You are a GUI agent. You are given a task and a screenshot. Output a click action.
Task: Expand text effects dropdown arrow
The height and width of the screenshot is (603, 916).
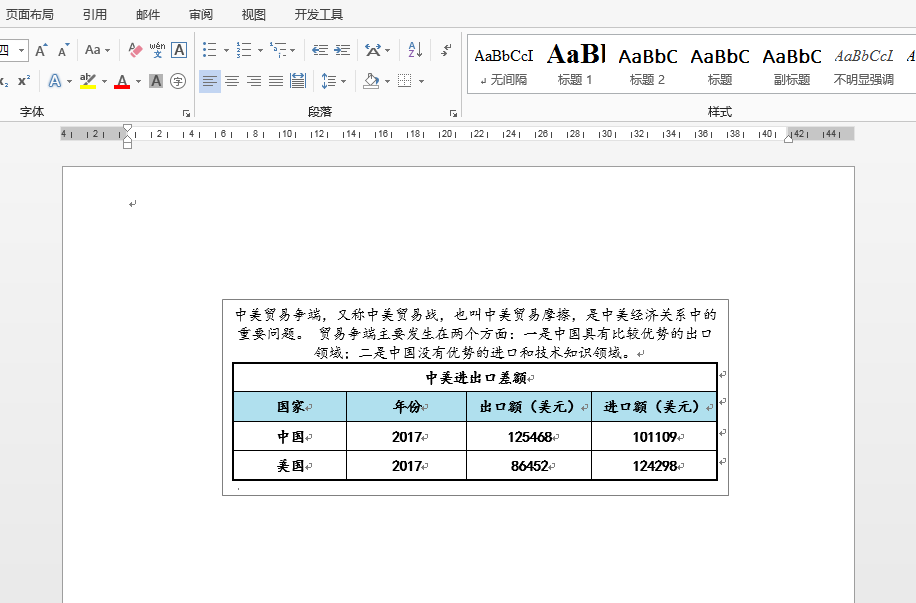tap(69, 81)
